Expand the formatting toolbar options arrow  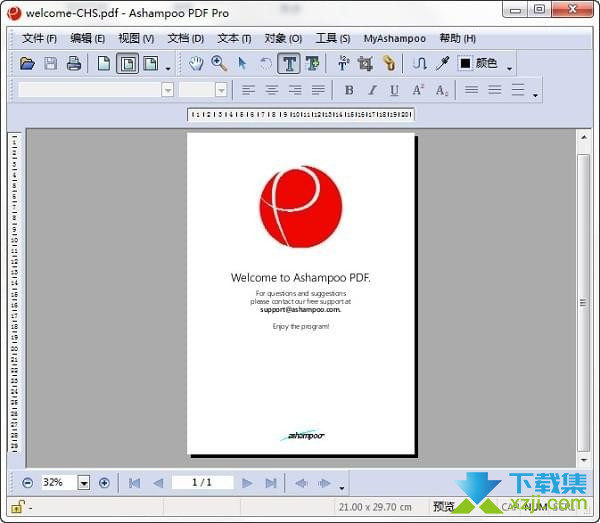(535, 95)
